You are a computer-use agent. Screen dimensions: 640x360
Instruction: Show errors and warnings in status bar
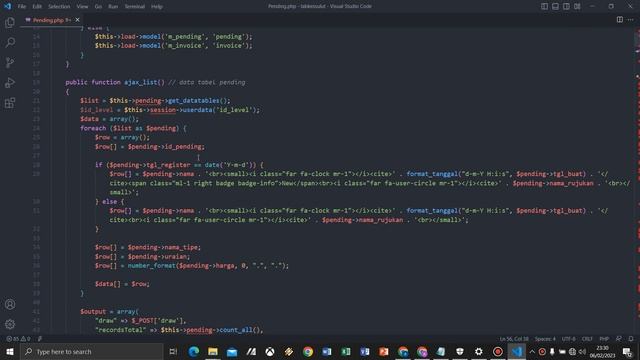coord(18,339)
